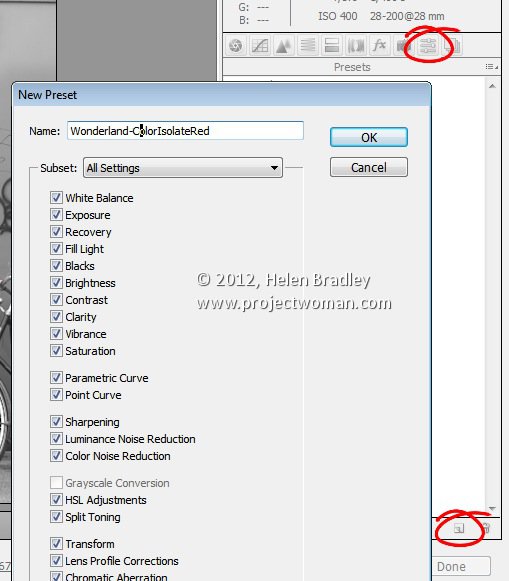Cancel the New Preset dialog
This screenshot has height=581, width=509.
click(369, 167)
